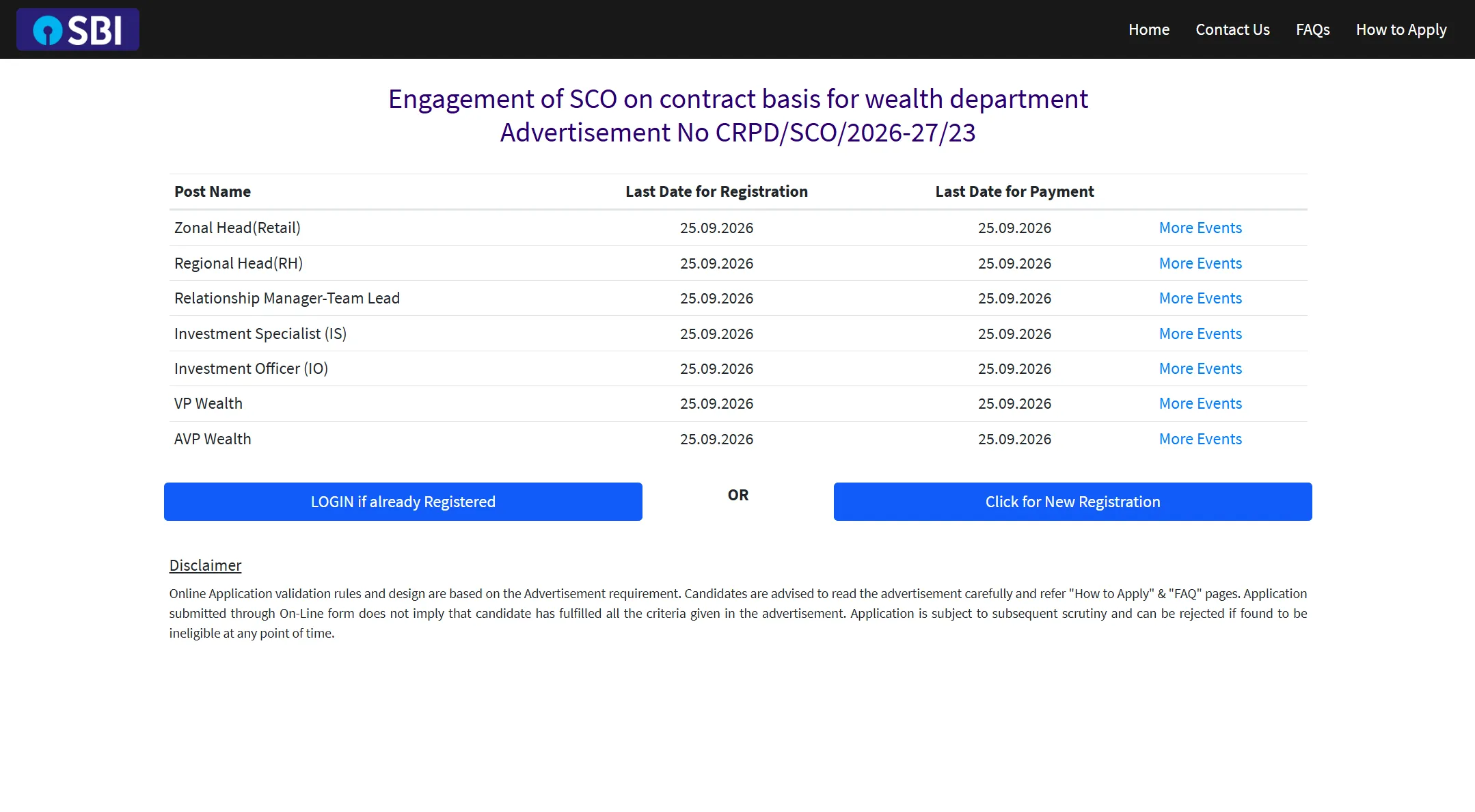Click payment date for AVP Wealth
The image size is (1475, 812).
[x=1014, y=439]
